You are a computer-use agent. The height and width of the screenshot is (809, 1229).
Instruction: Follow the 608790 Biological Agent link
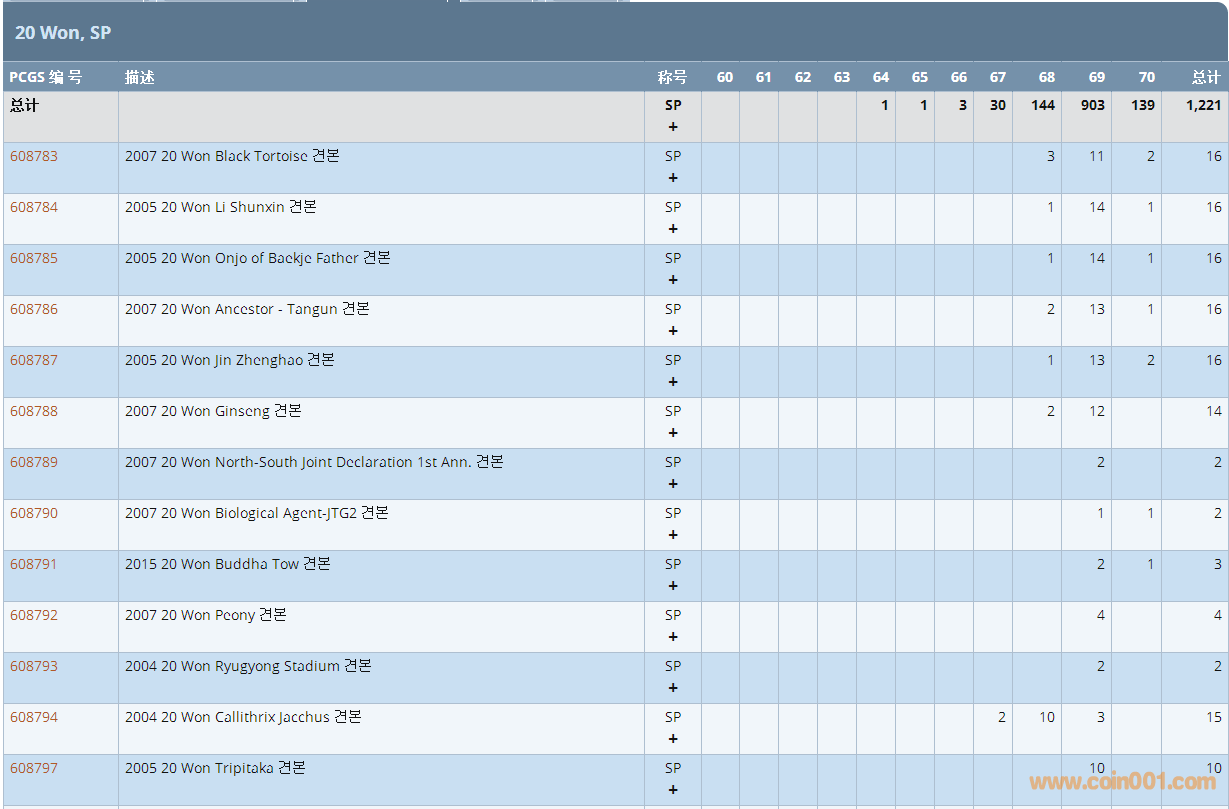click(34, 513)
